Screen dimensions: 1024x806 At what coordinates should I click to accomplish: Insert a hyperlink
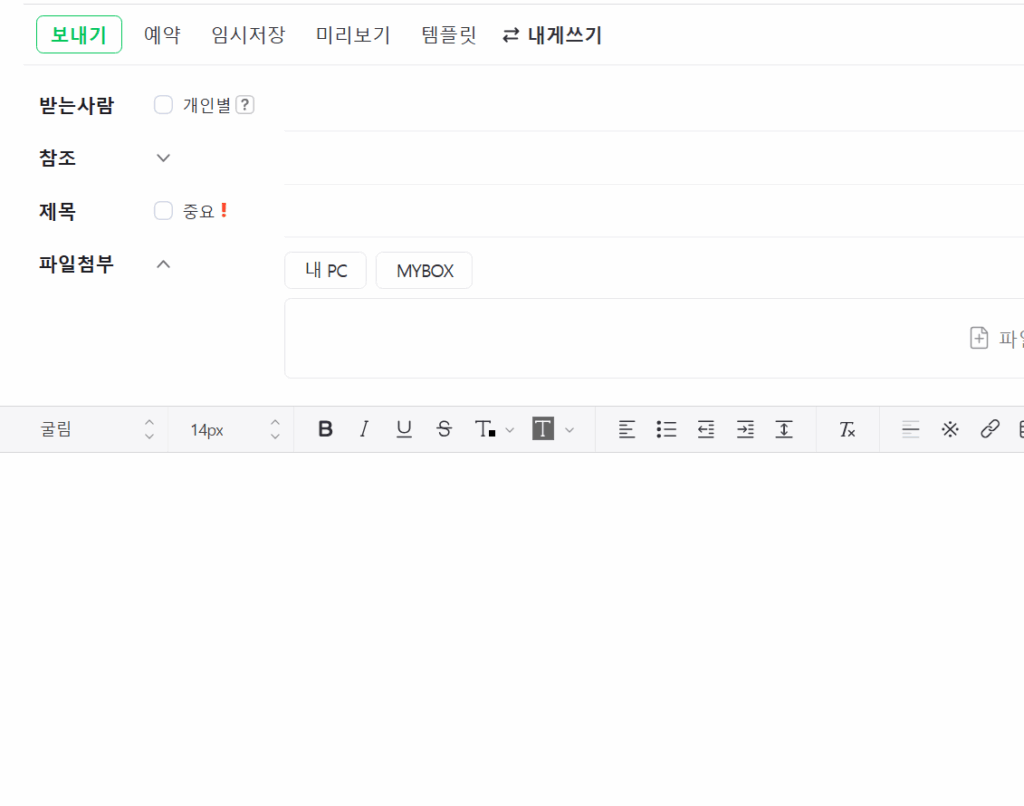990,429
